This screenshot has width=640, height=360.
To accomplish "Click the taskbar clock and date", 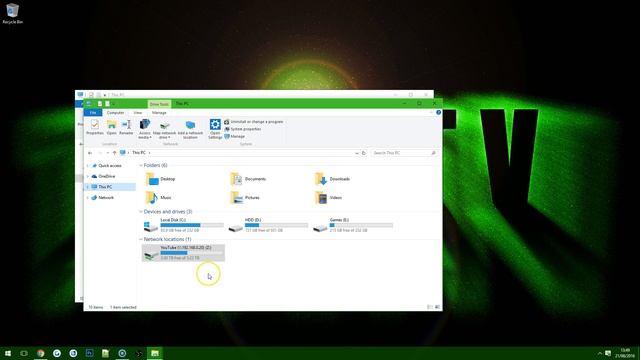I will (625, 353).
